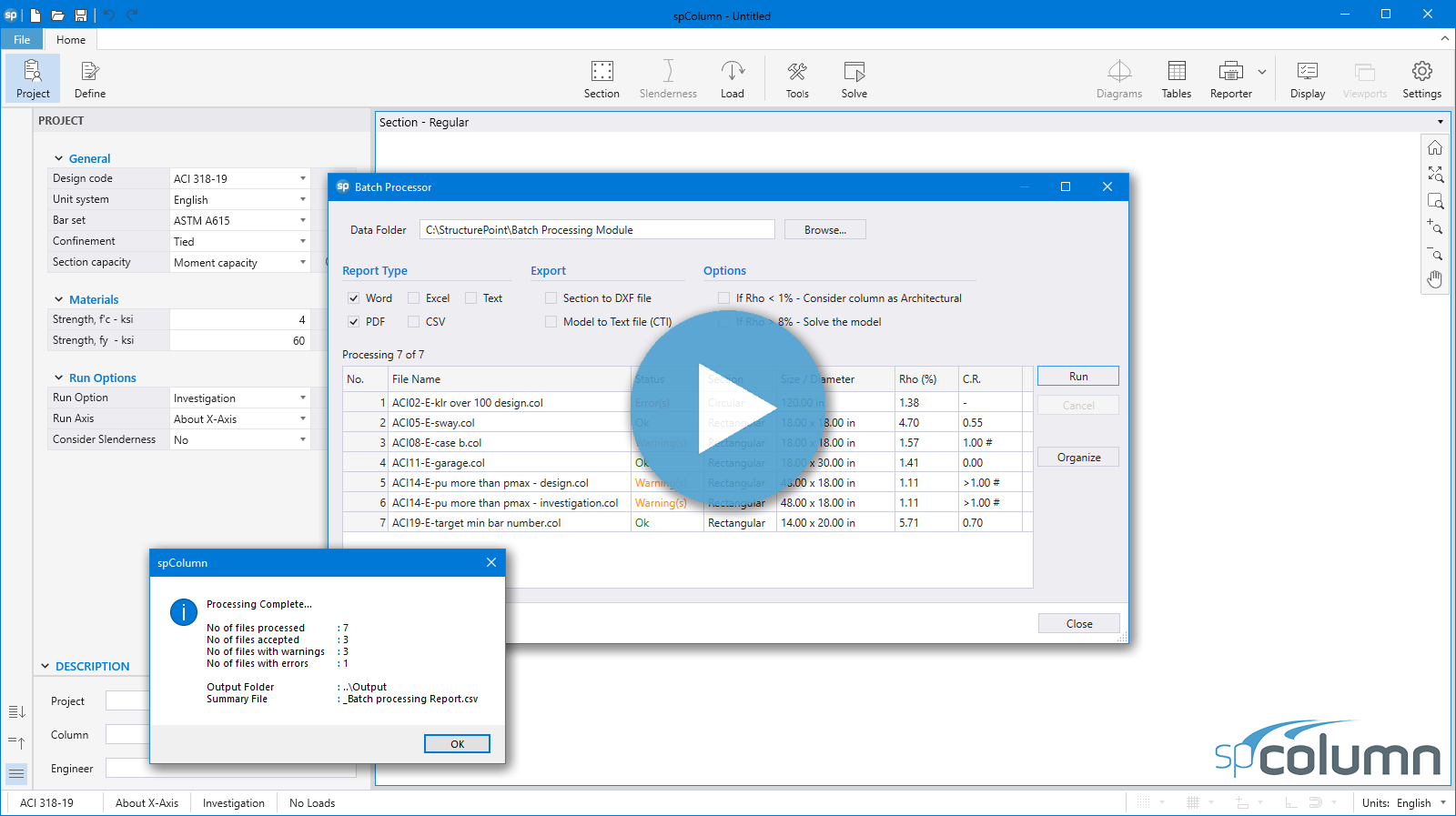The width and height of the screenshot is (1456, 816).
Task: Open the Bar set dropdown
Action: 240,220
